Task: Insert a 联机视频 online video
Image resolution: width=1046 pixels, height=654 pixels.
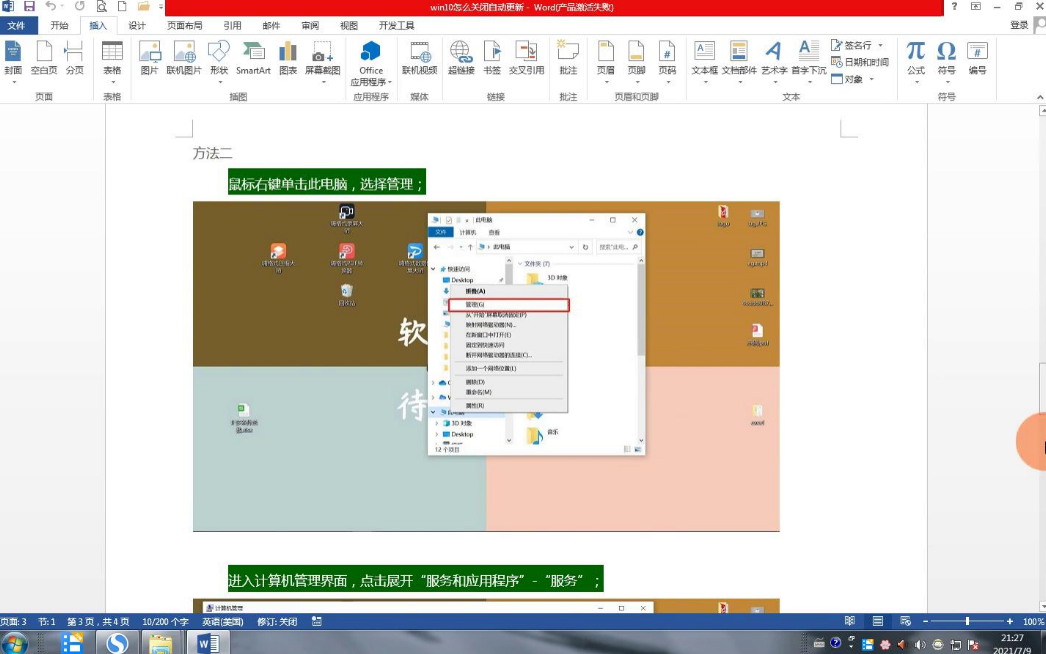Action: tap(420, 58)
